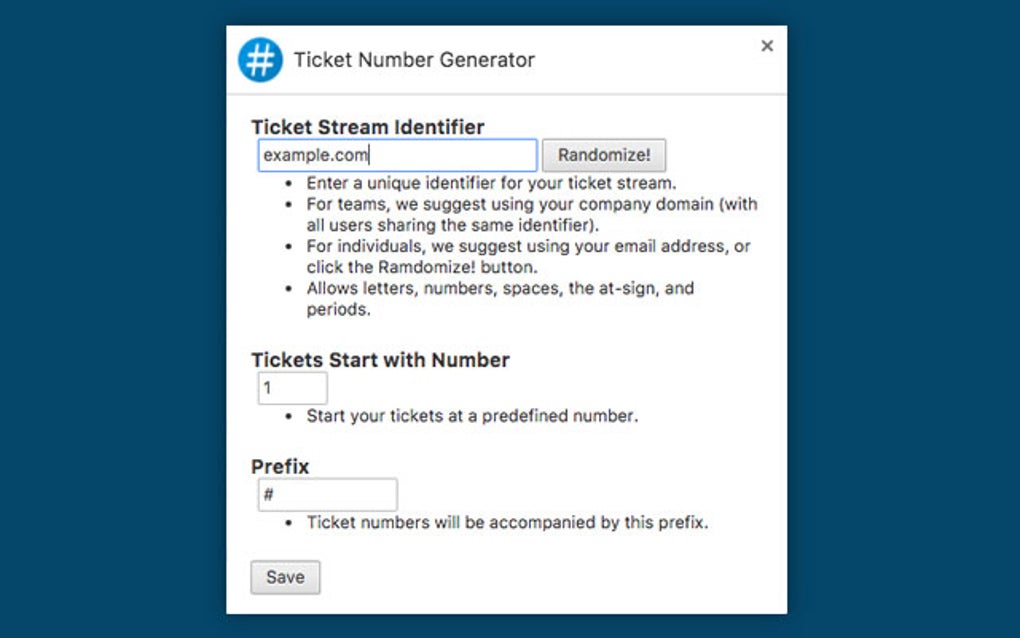Click the Tickets Start with Number label
The height and width of the screenshot is (638, 1020).
tap(380, 360)
